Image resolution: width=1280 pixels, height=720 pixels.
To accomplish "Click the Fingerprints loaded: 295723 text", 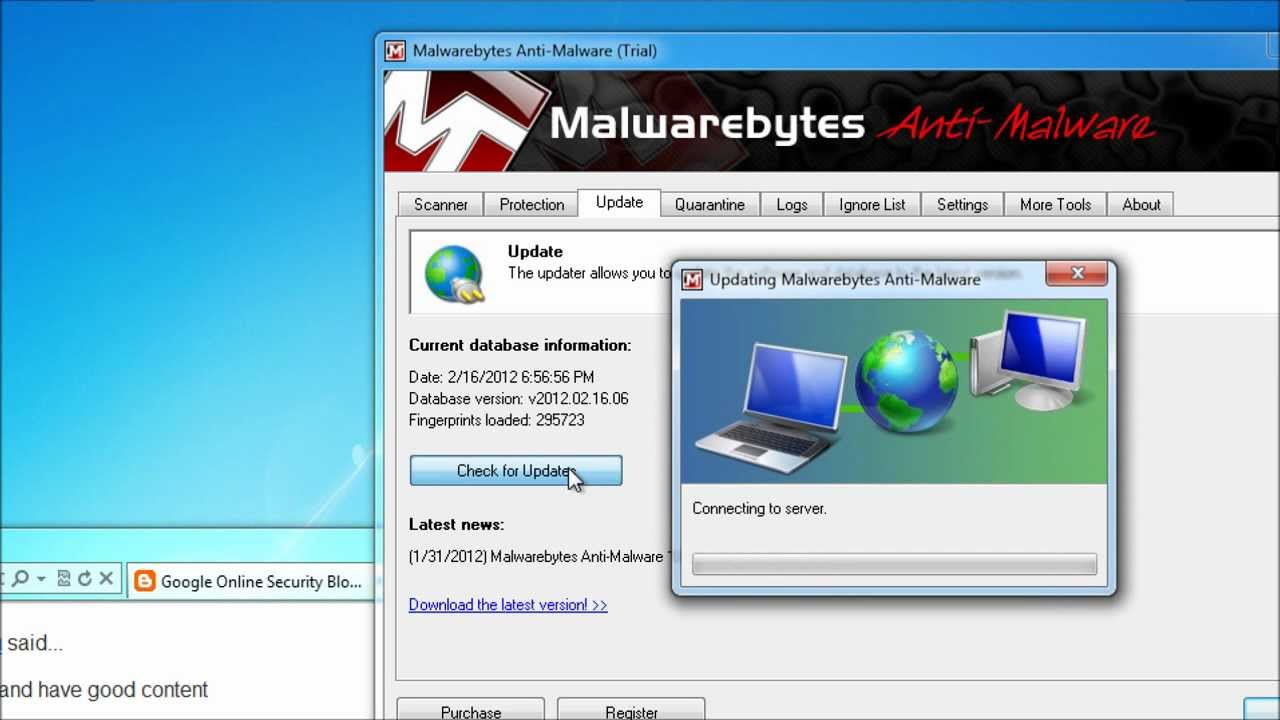I will pos(497,421).
